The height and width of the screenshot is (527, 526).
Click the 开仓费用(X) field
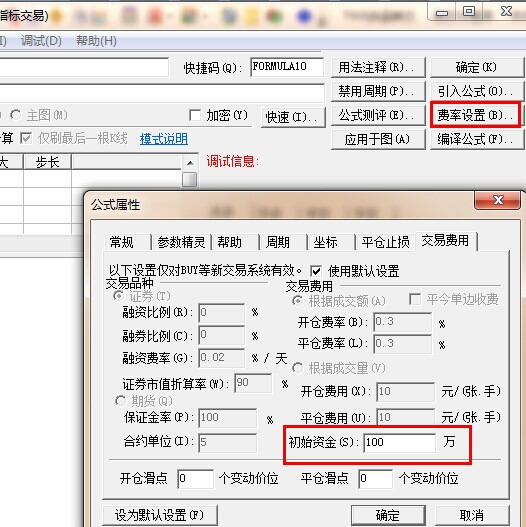pyautogui.click(x=405, y=392)
